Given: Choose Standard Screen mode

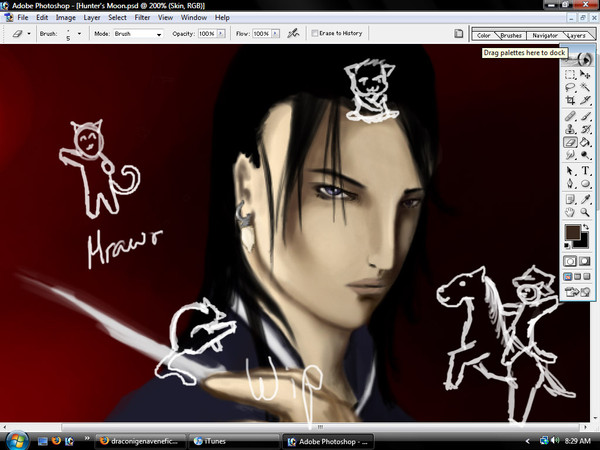Looking at the screenshot, I should [568, 277].
